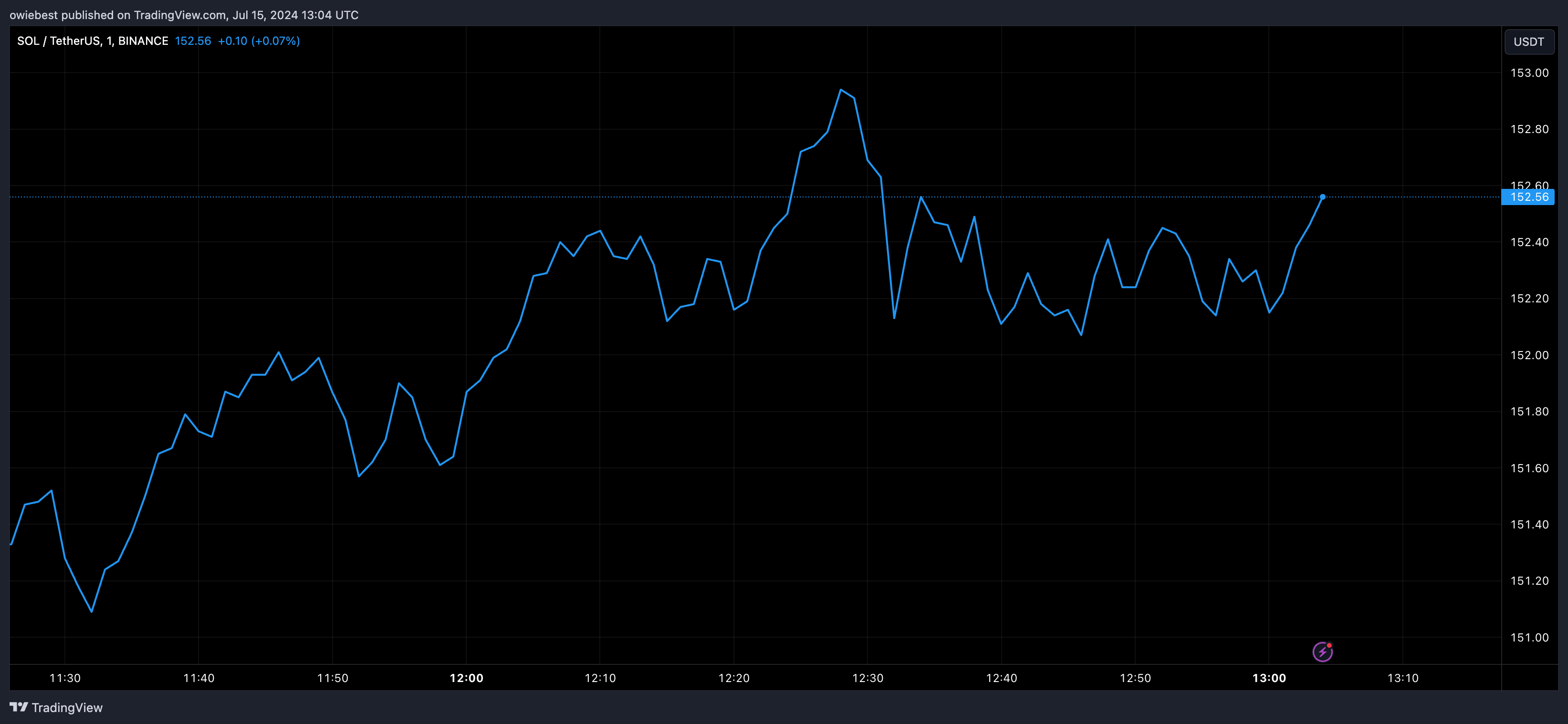1568x724 pixels.
Task: Click the 12:40 time axis label
Action: [1001, 678]
